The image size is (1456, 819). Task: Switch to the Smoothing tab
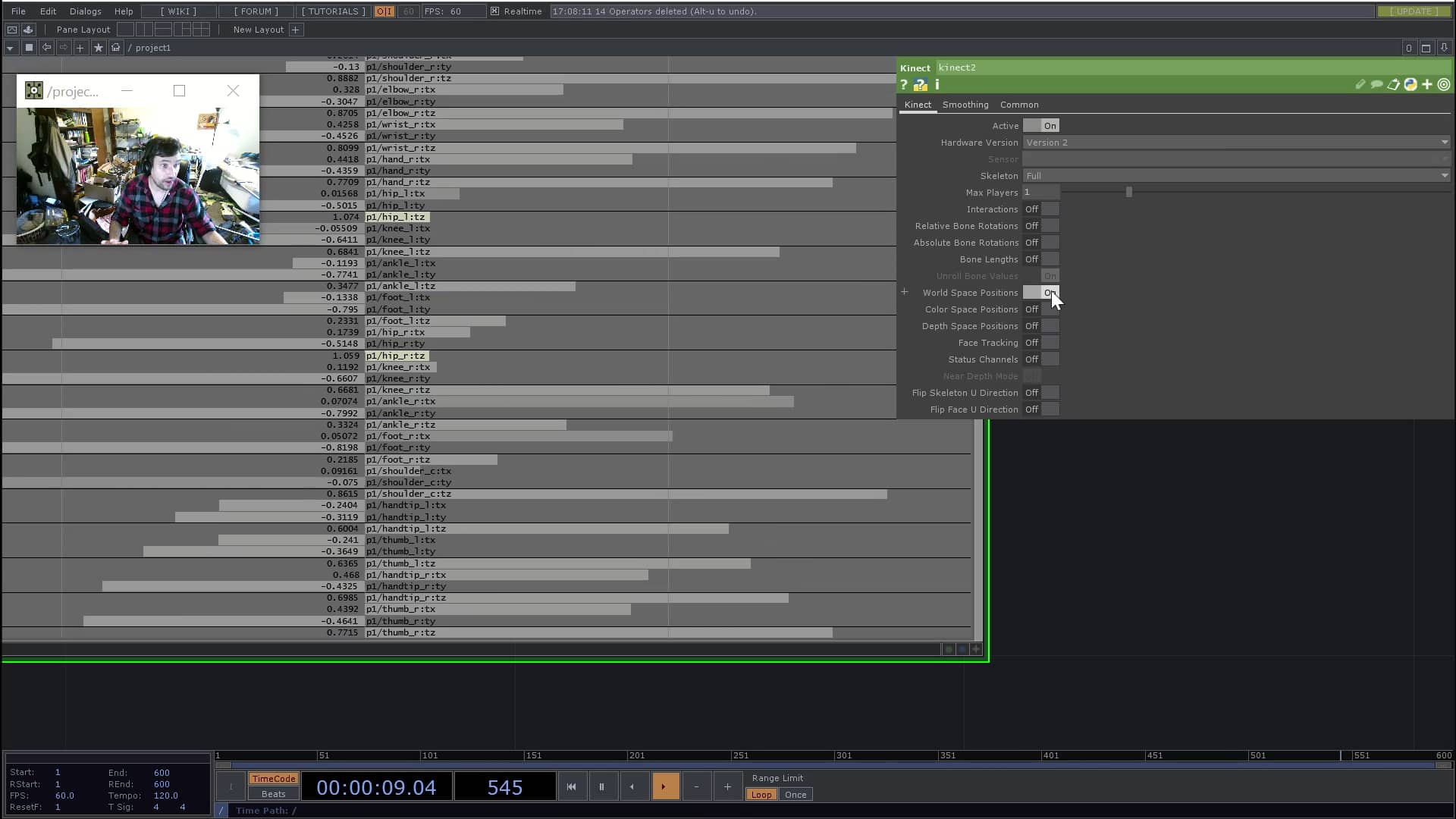[965, 105]
